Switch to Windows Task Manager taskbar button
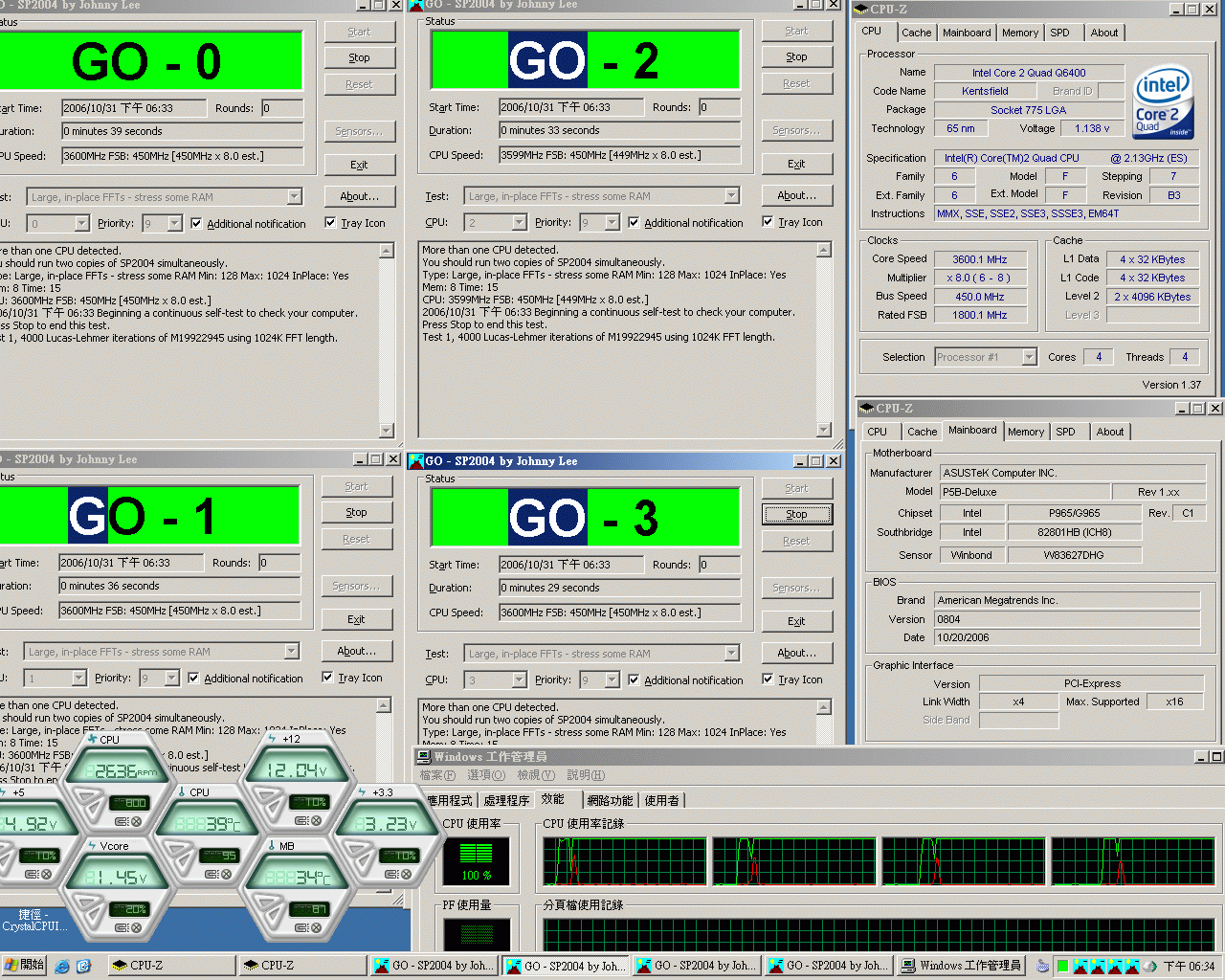 (x=962, y=966)
